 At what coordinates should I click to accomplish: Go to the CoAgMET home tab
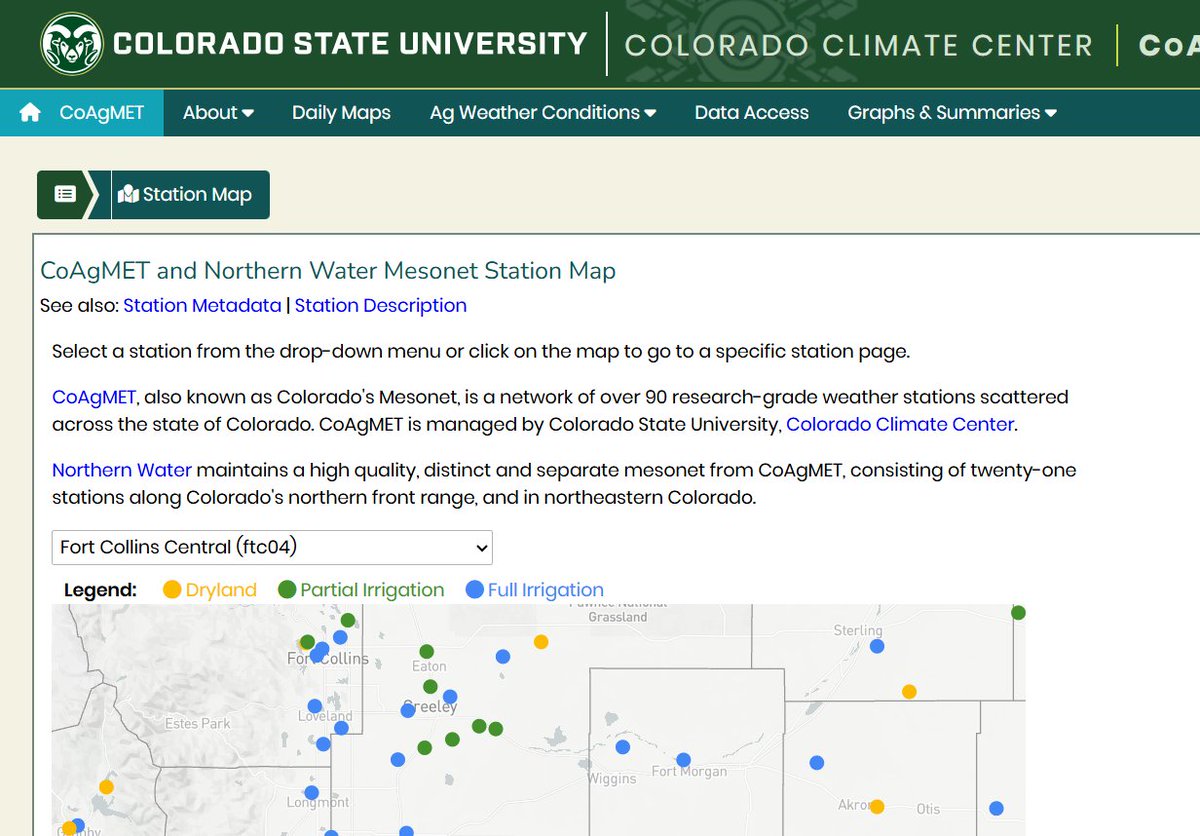pyautogui.click(x=82, y=113)
